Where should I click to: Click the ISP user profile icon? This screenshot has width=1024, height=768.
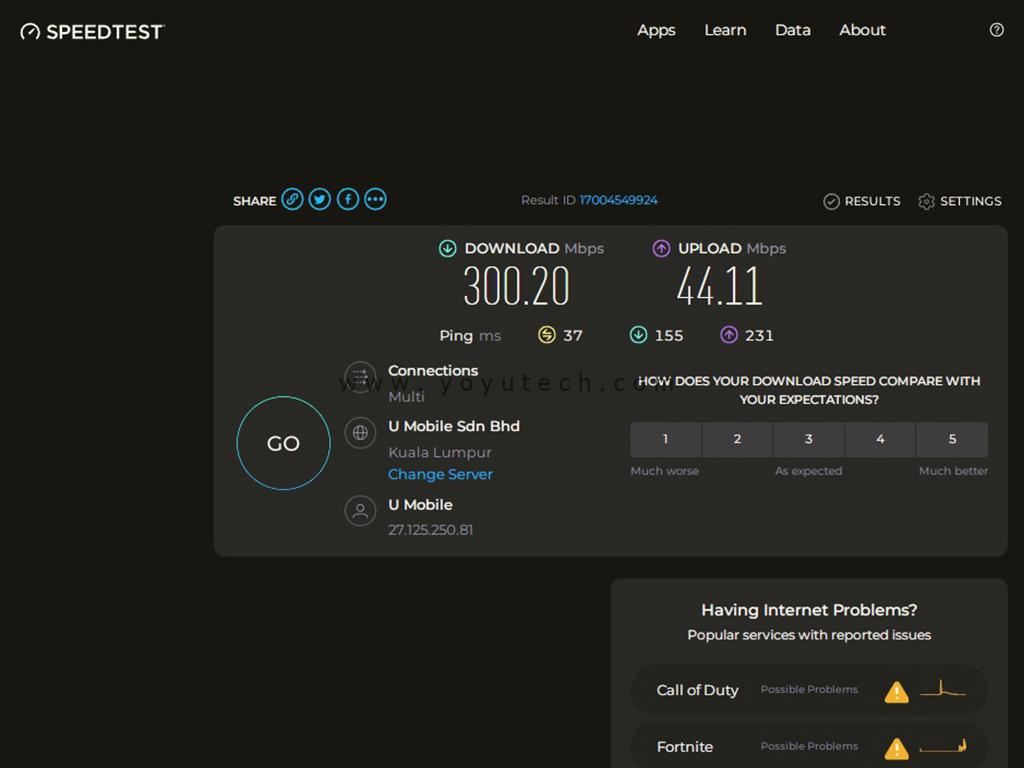pos(360,511)
